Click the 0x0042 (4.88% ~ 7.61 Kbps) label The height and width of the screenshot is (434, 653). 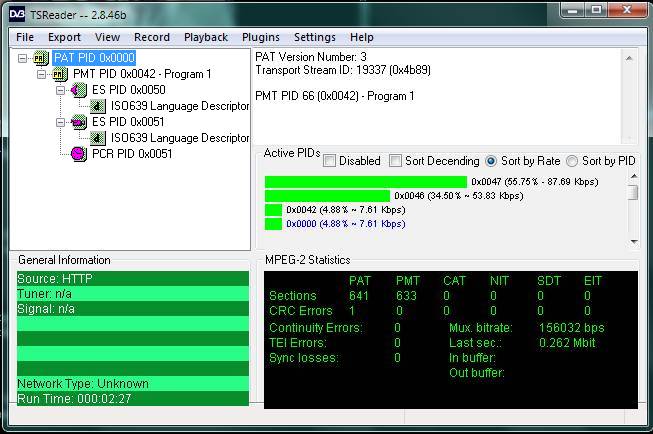(x=346, y=210)
